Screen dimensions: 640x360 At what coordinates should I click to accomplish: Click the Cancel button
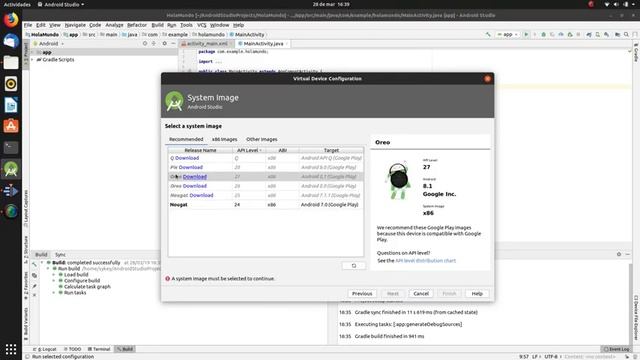click(421, 293)
